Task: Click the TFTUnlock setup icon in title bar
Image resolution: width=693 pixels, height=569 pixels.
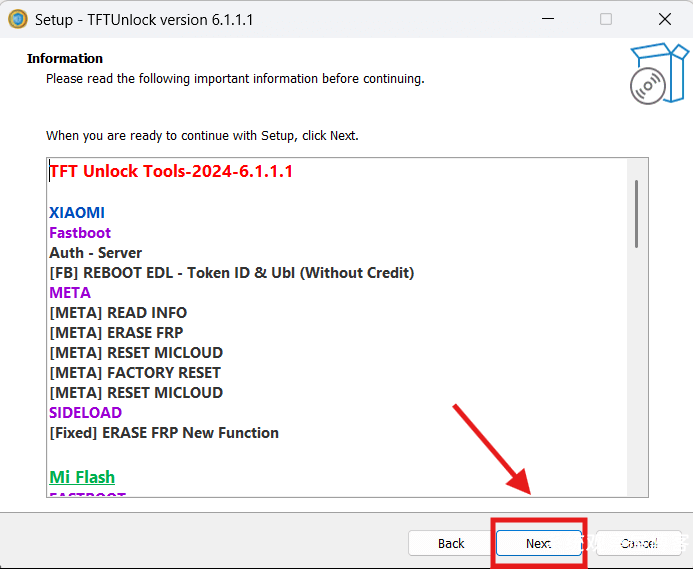Action: 17,19
